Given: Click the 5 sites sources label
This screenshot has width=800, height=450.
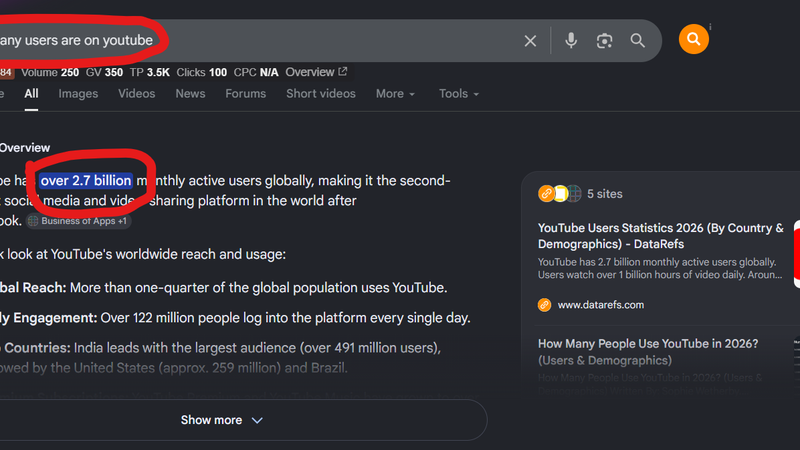Looking at the screenshot, I should click(x=605, y=194).
